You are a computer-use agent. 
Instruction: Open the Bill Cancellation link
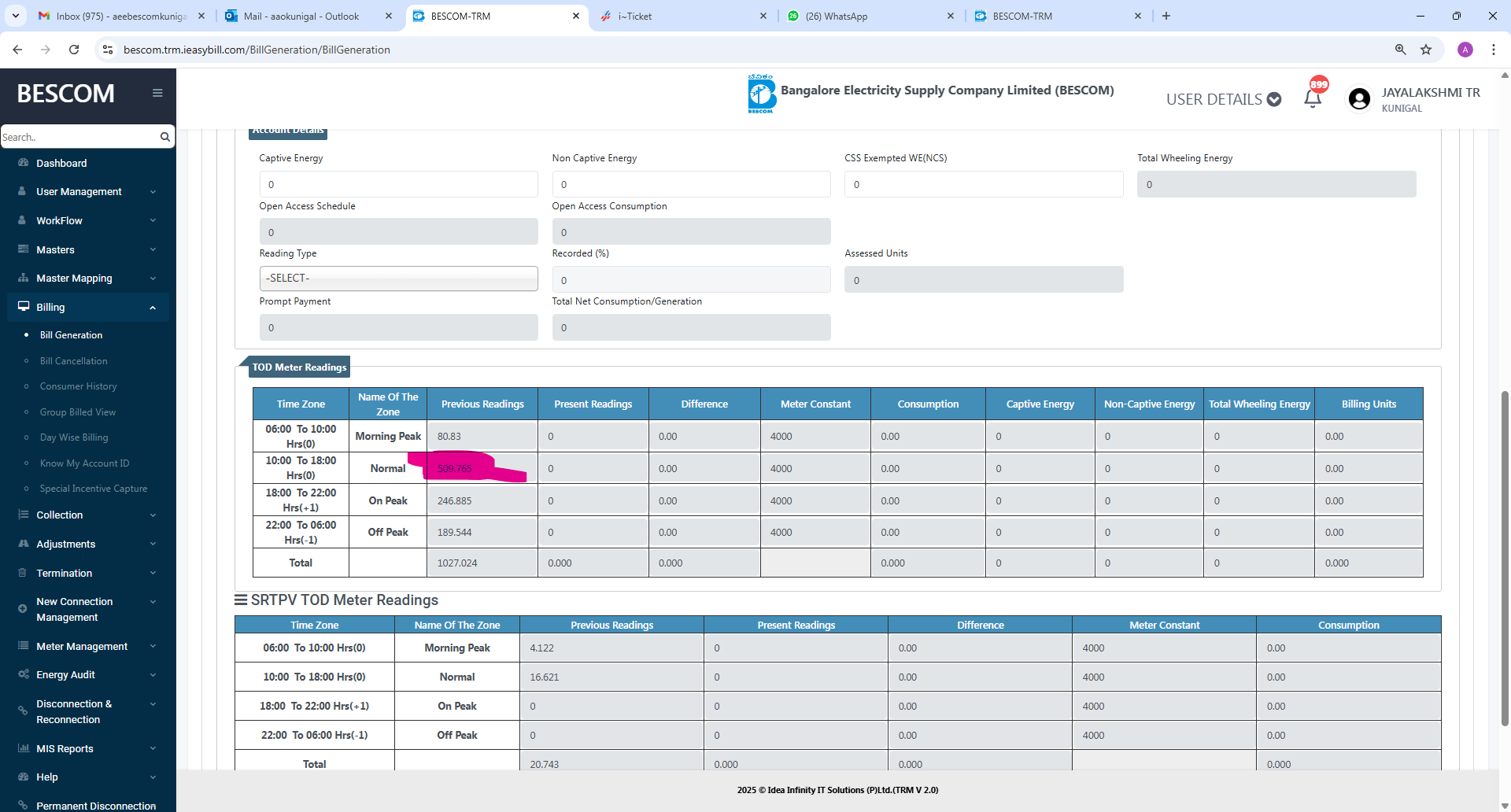[x=73, y=361]
